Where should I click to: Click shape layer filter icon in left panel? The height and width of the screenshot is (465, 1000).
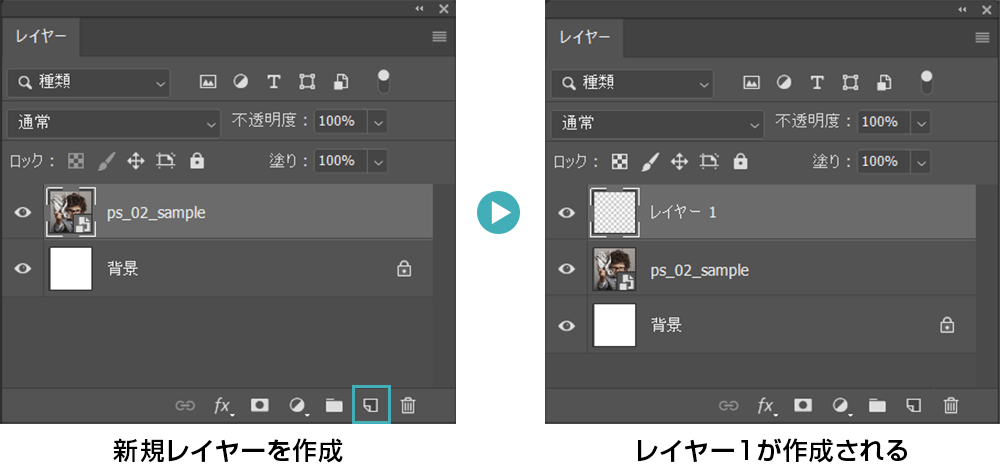pyautogui.click(x=307, y=82)
